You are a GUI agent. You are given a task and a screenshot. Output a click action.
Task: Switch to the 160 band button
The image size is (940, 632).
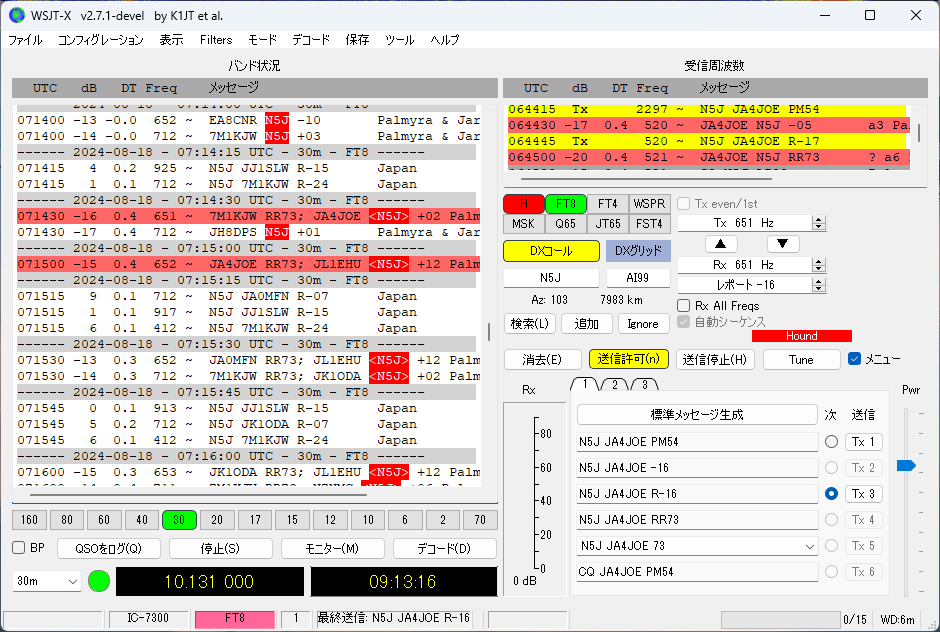29,520
